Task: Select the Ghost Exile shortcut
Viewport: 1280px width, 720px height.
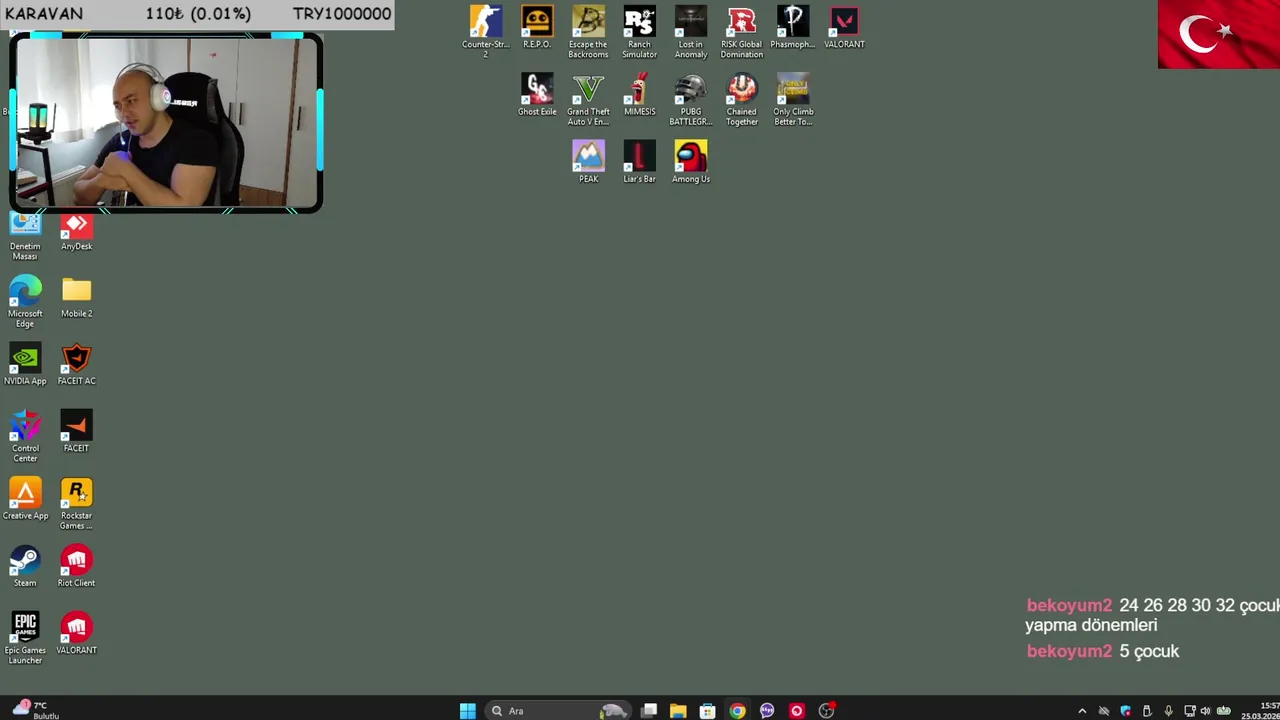Action: coord(537,94)
